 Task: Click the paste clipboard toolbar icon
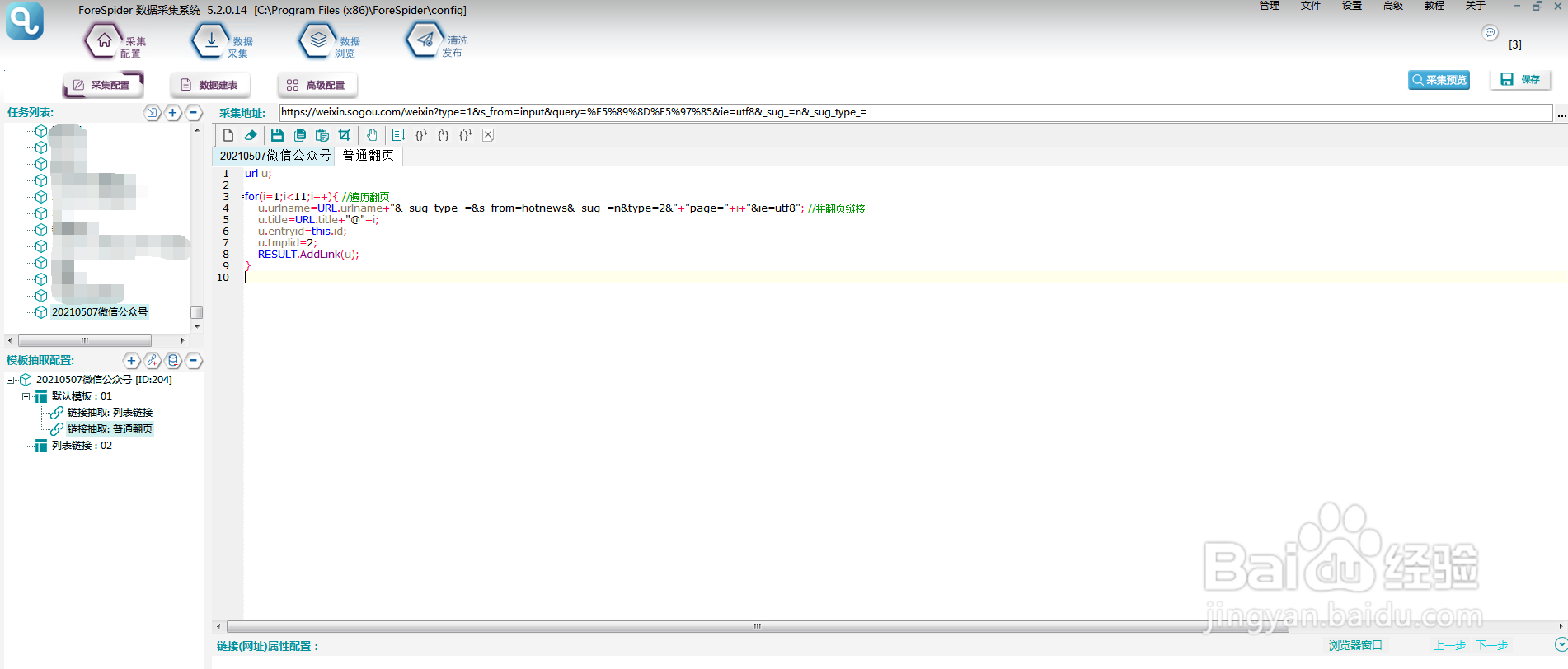[x=322, y=135]
